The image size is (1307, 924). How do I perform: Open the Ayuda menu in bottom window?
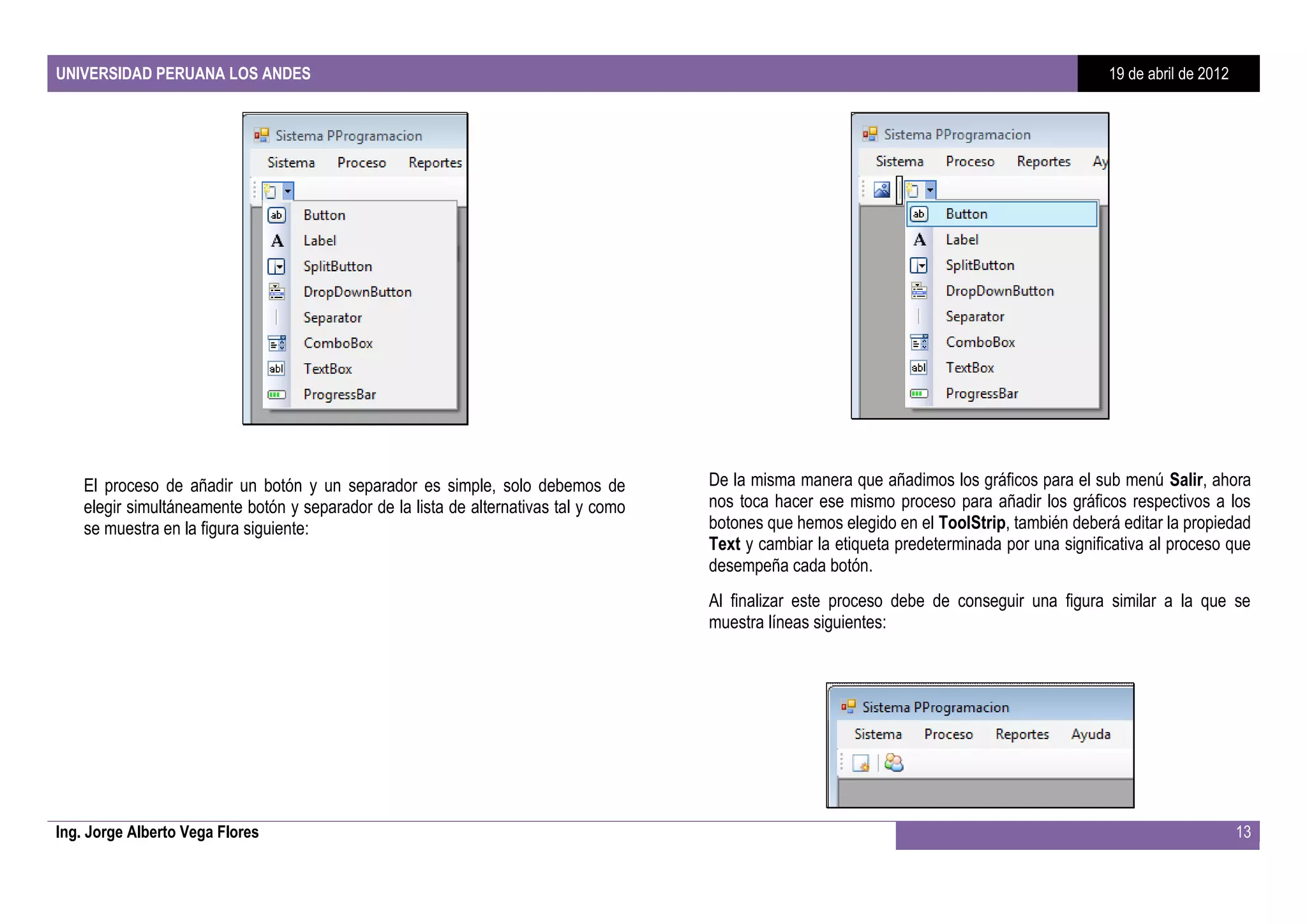coord(1091,734)
